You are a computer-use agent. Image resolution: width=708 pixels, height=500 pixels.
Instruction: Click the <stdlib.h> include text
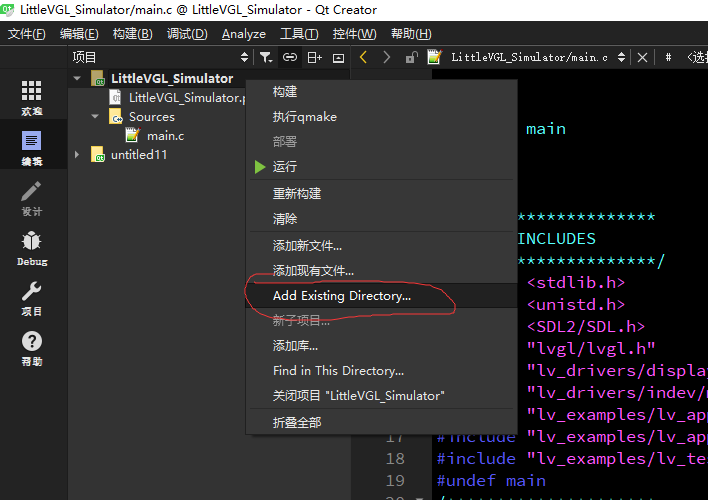point(576,283)
